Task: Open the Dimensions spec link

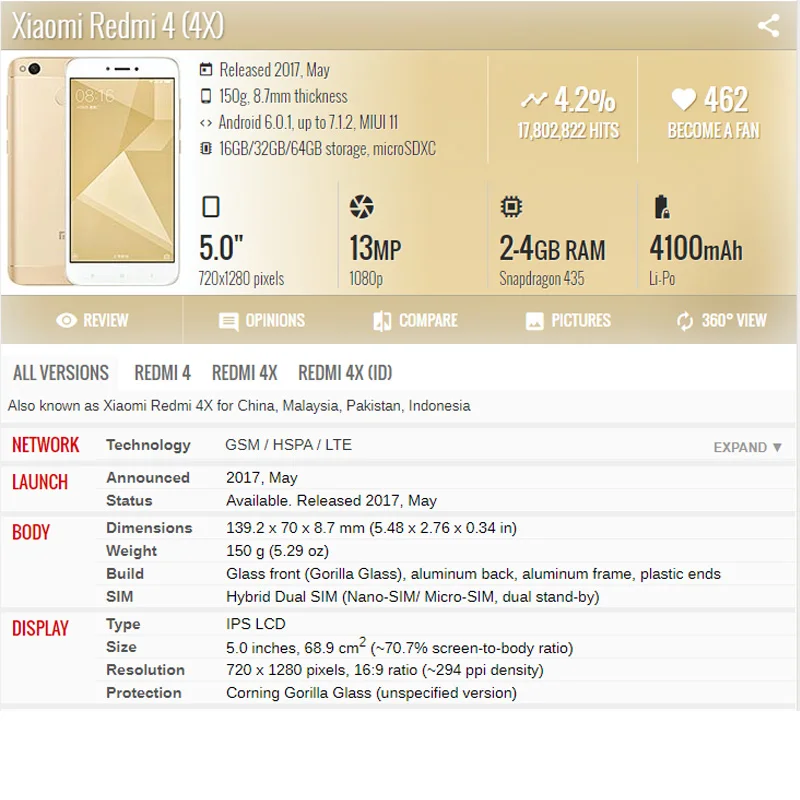Action: pos(149,528)
